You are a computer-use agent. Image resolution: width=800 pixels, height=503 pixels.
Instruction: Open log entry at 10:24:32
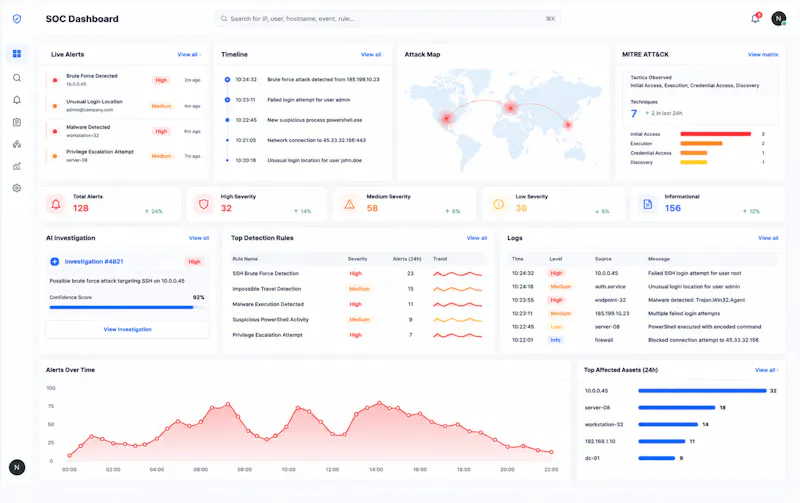point(643,273)
